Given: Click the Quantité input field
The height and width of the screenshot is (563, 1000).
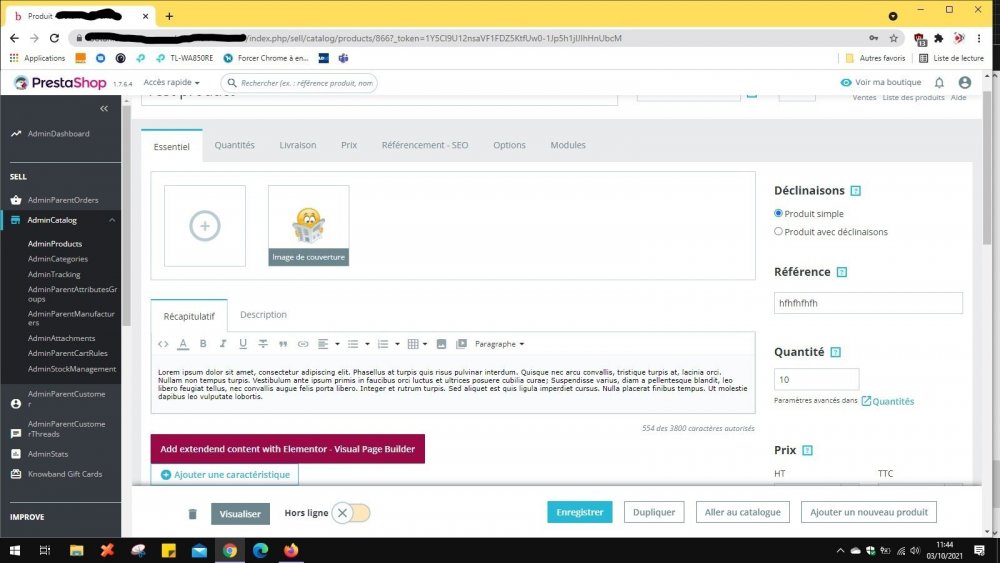Looking at the screenshot, I should (816, 379).
